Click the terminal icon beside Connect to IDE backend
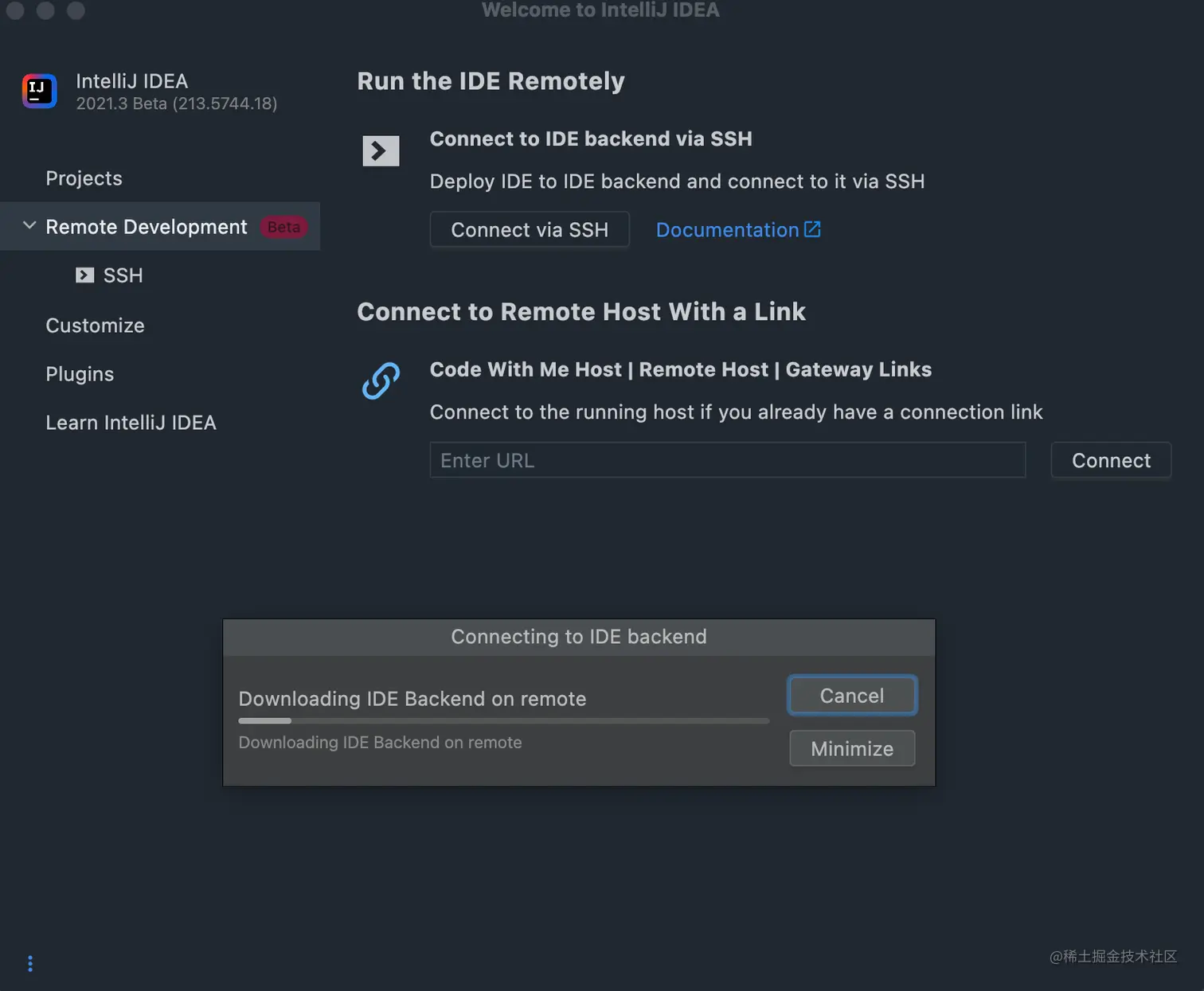 [381, 150]
